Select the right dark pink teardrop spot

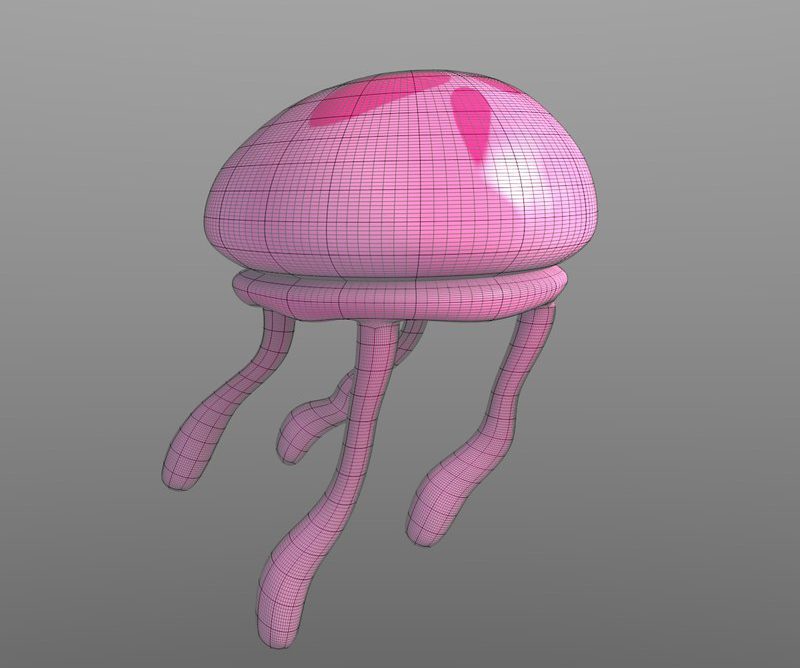pyautogui.click(x=475, y=120)
